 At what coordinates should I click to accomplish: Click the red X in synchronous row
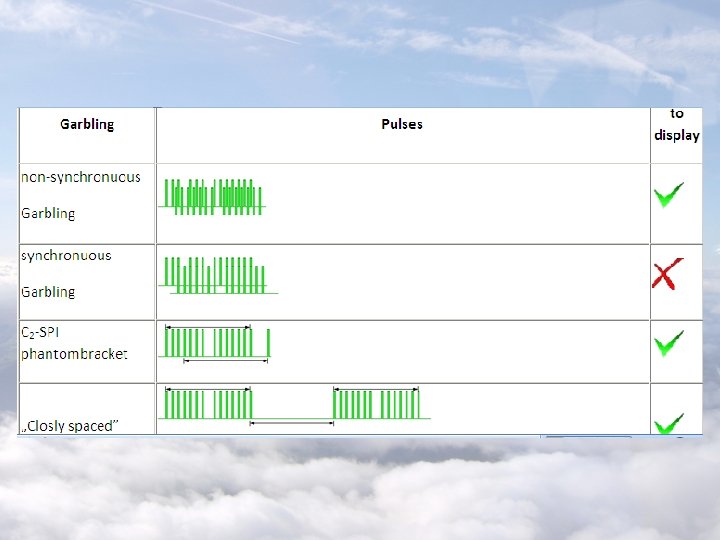coord(668,274)
